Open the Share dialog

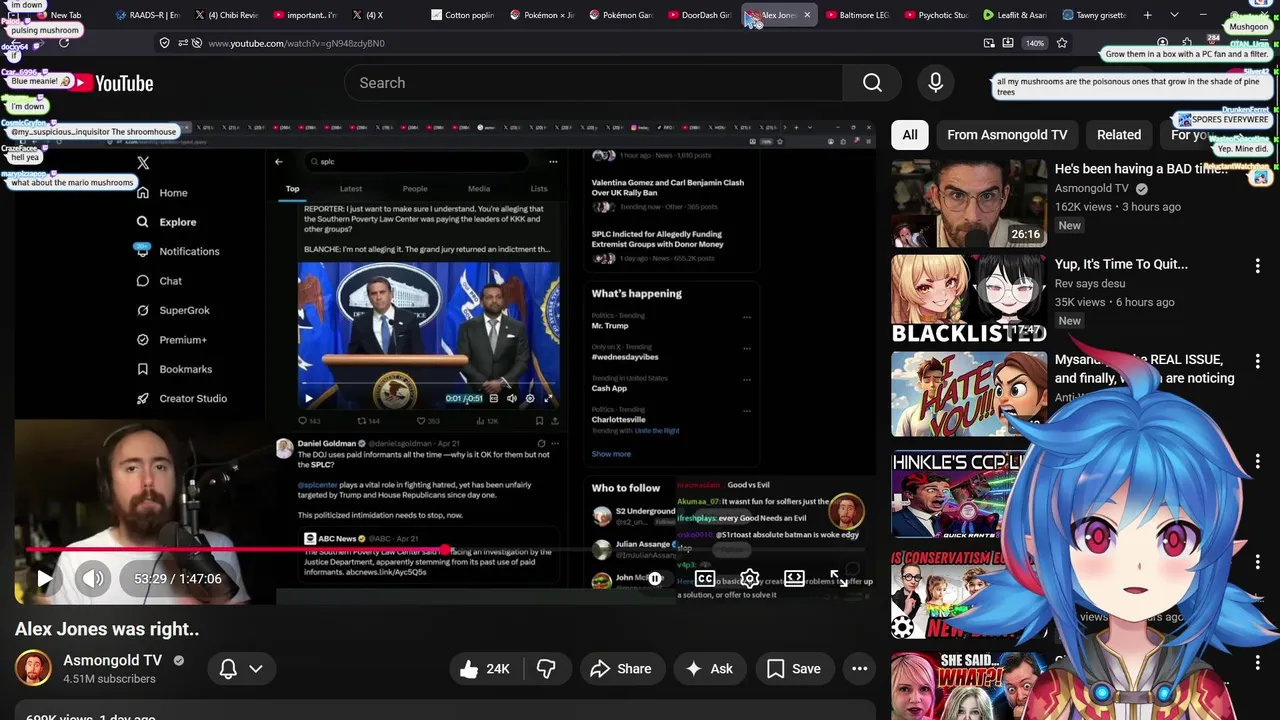(x=620, y=669)
